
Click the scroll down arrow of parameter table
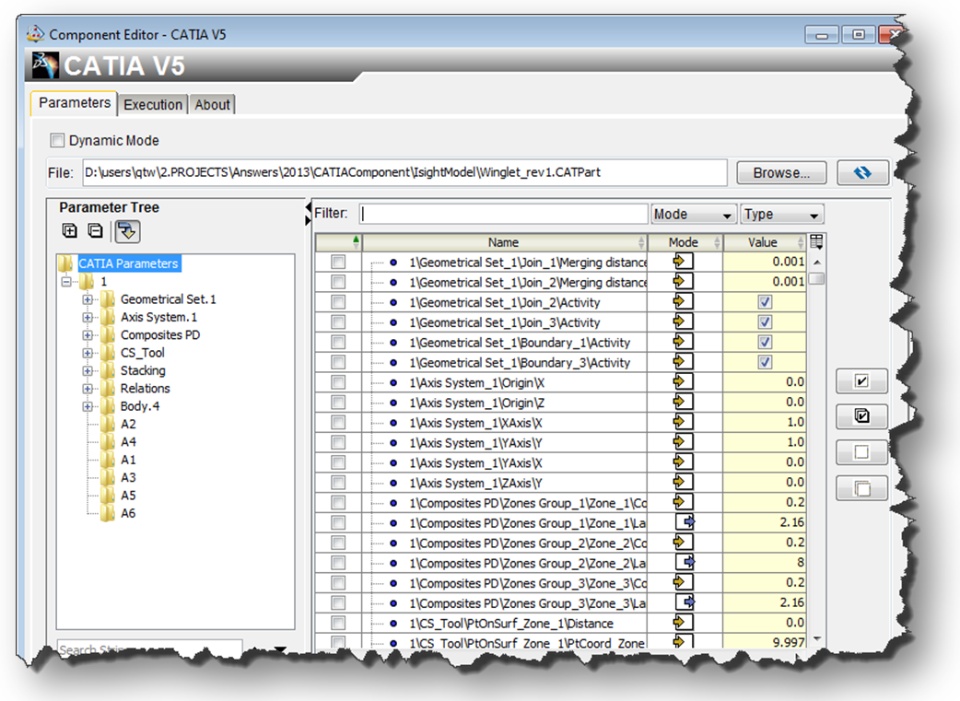(817, 639)
